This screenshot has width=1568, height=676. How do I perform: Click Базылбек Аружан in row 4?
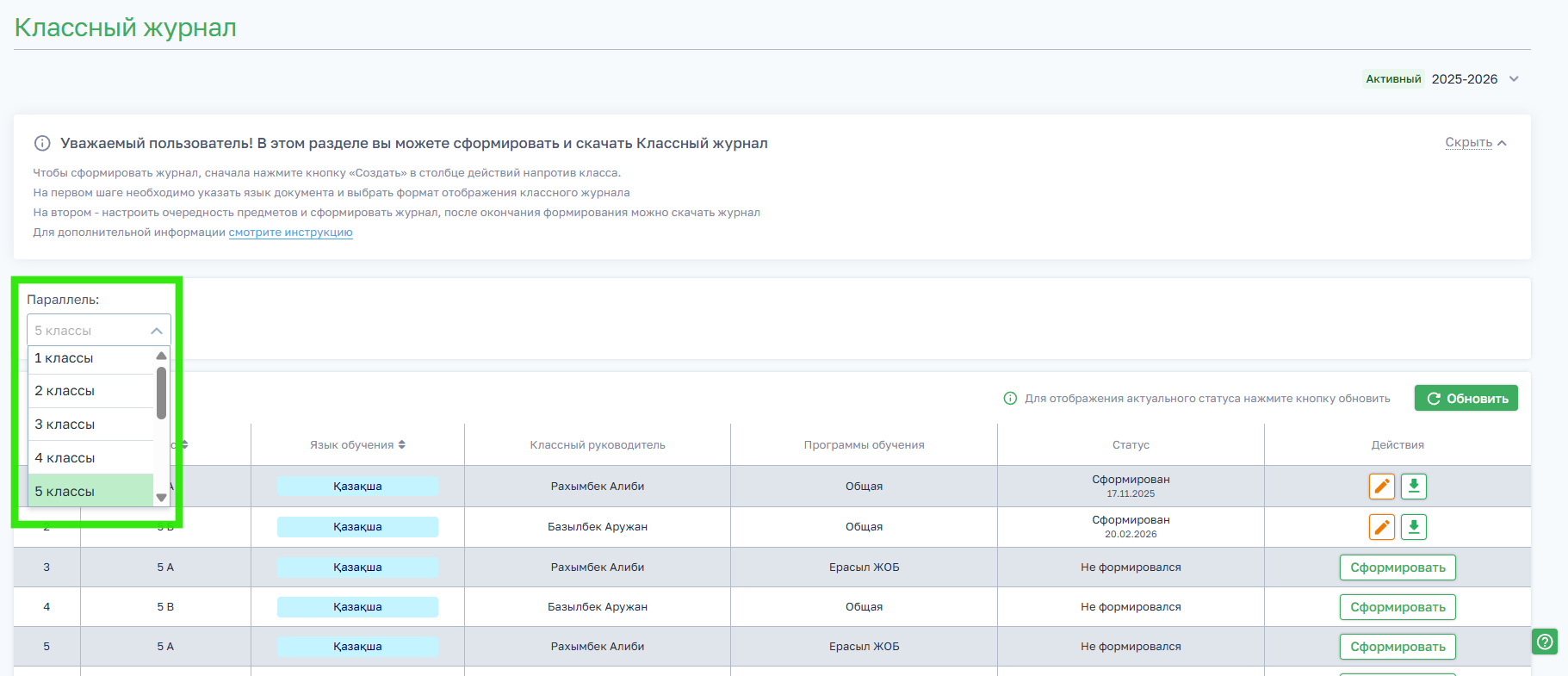point(598,607)
